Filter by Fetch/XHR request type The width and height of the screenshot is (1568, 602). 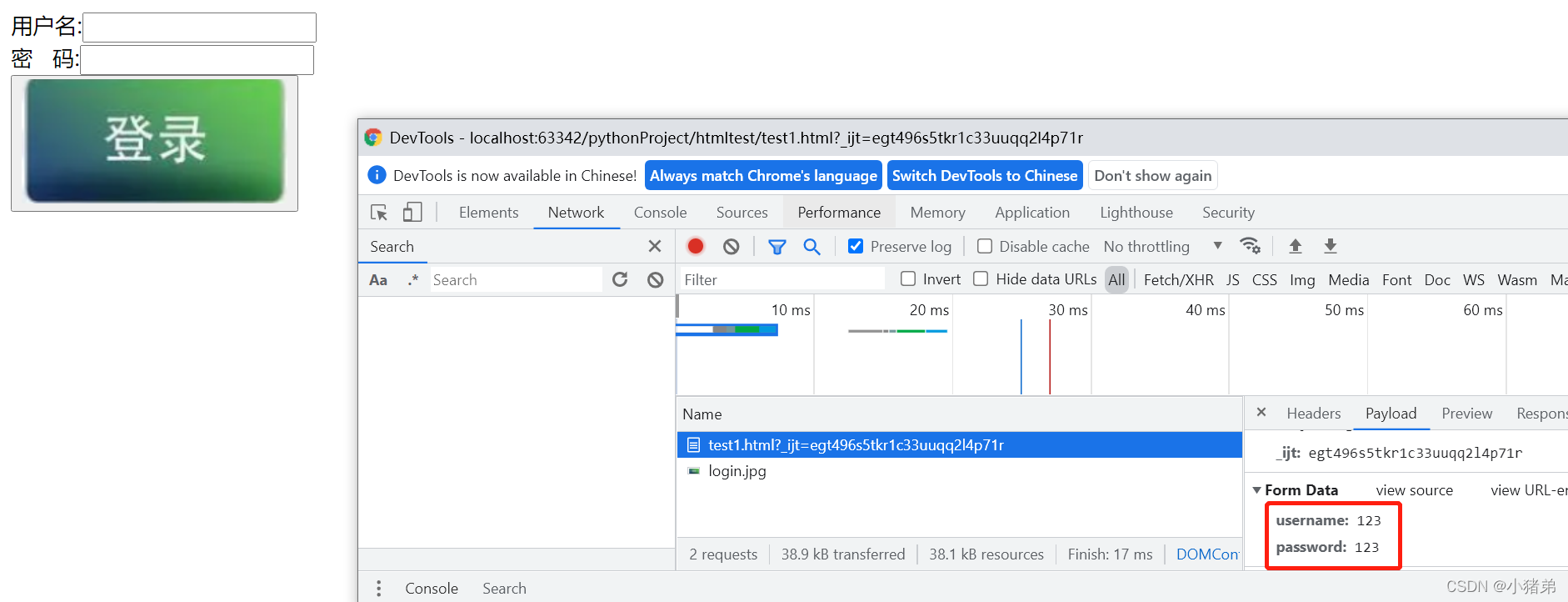[x=1178, y=280]
